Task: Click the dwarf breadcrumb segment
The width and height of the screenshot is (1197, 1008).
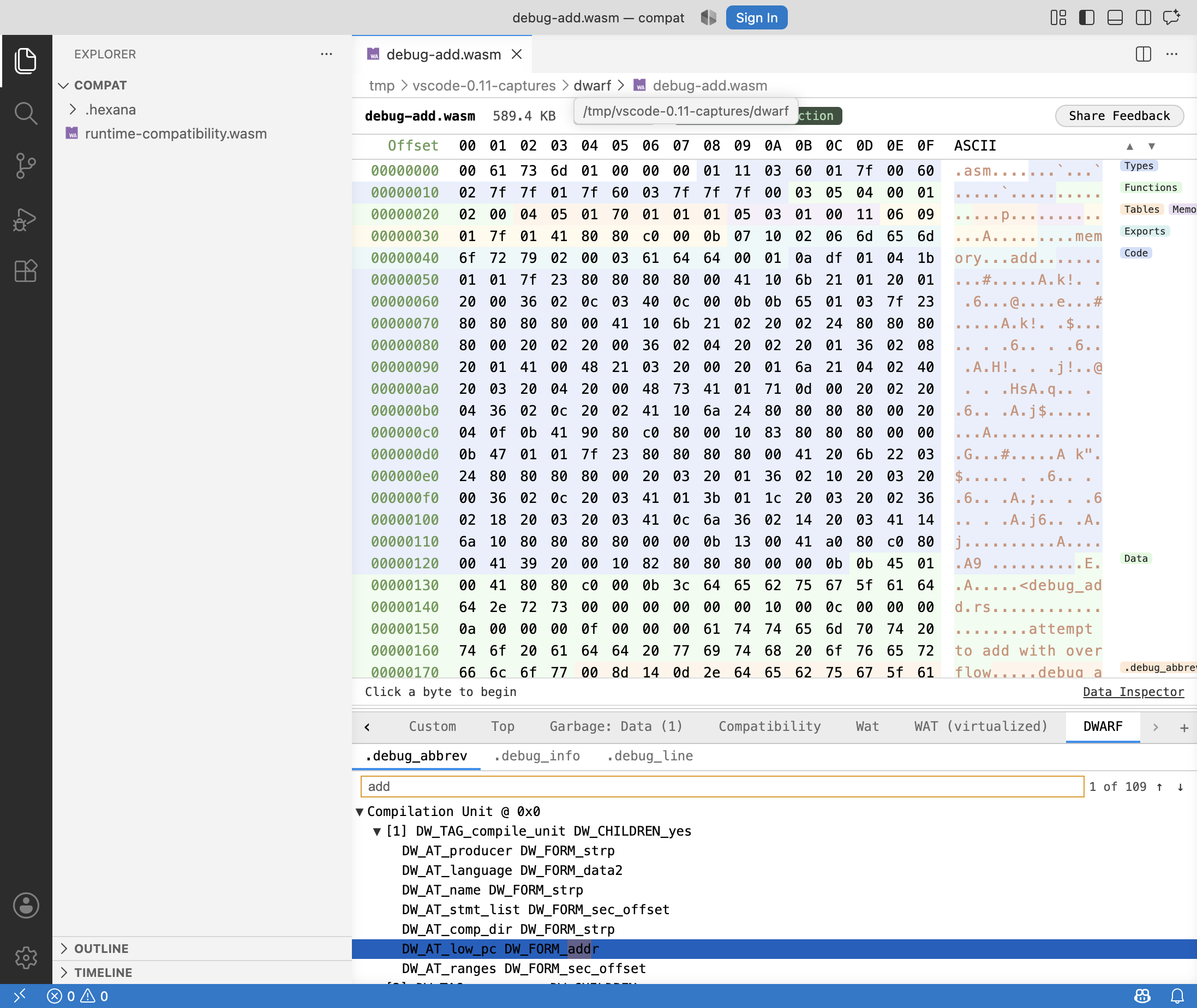Action: pyautogui.click(x=592, y=86)
